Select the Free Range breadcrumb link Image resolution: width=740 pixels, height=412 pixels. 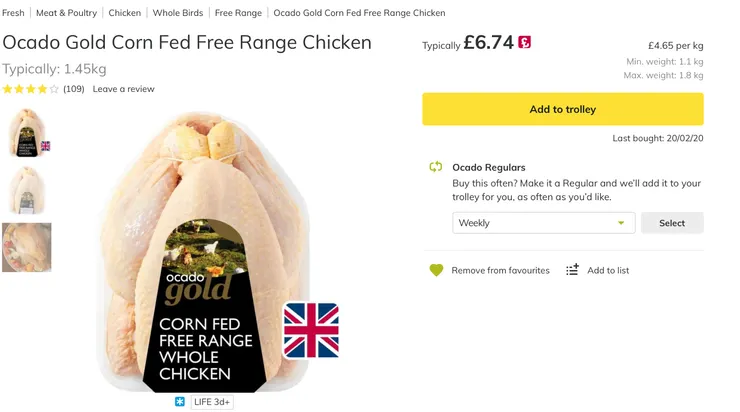[238, 13]
